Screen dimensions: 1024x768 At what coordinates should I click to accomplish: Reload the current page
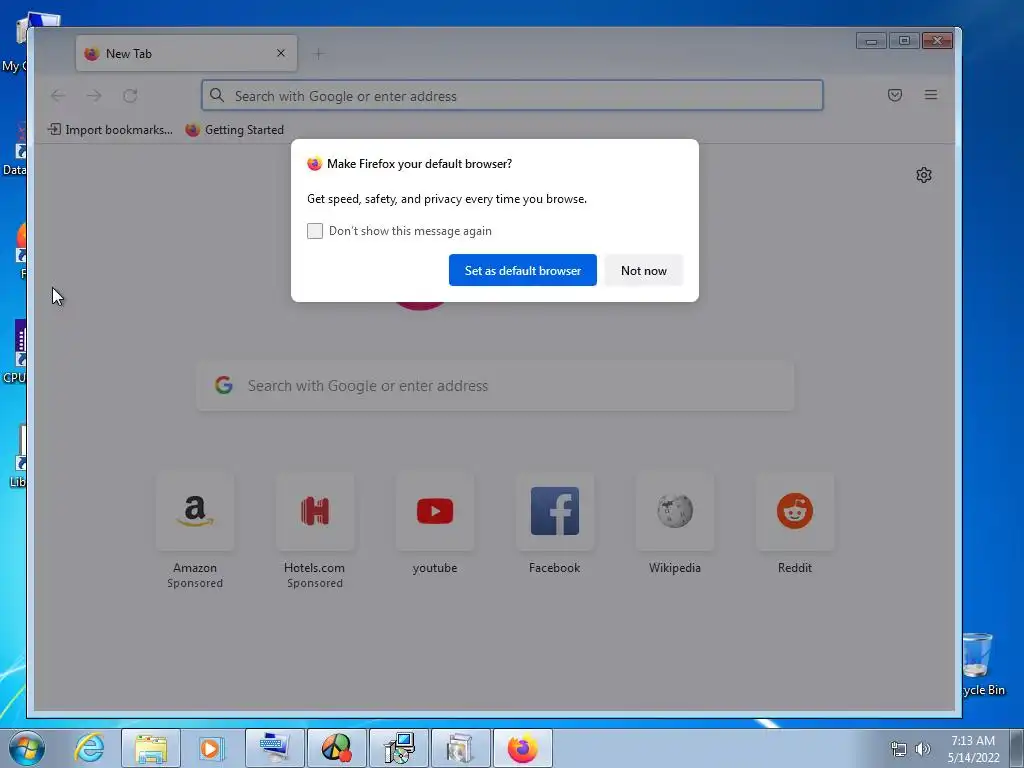130,96
